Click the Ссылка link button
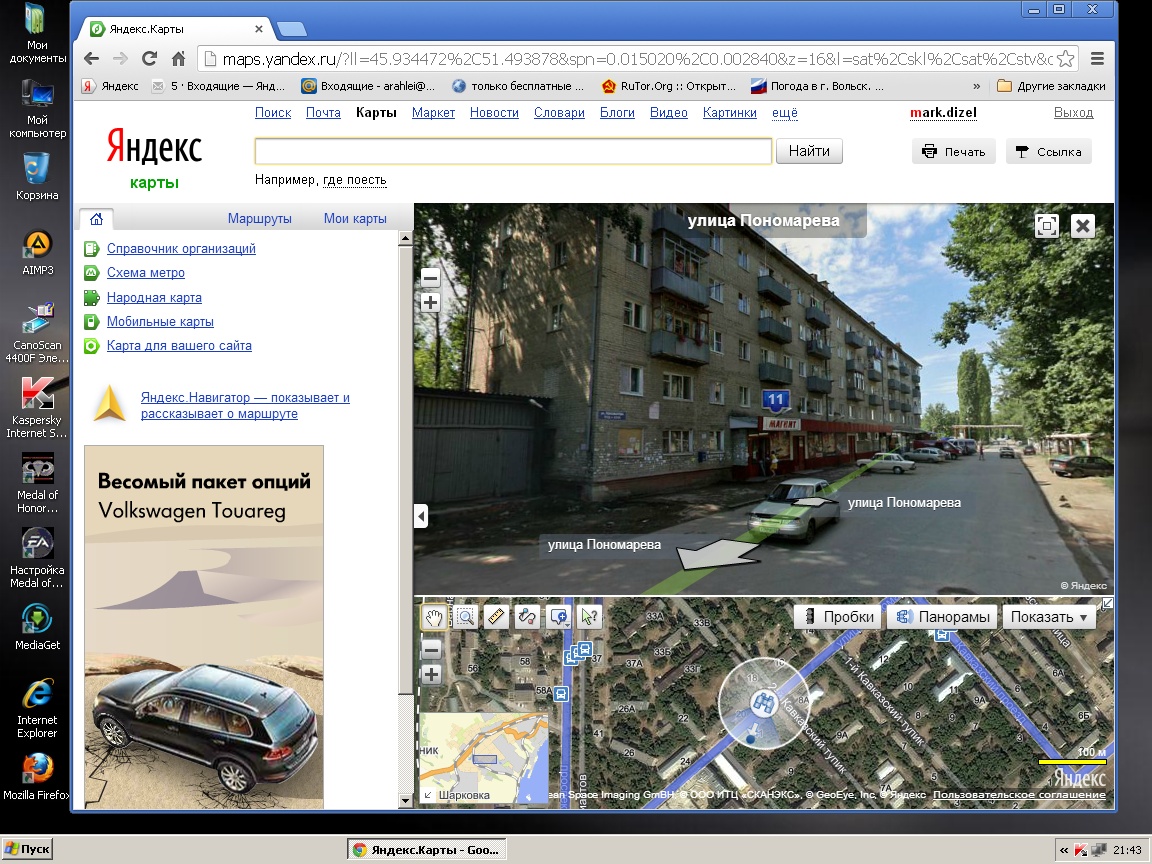 pyautogui.click(x=1048, y=151)
